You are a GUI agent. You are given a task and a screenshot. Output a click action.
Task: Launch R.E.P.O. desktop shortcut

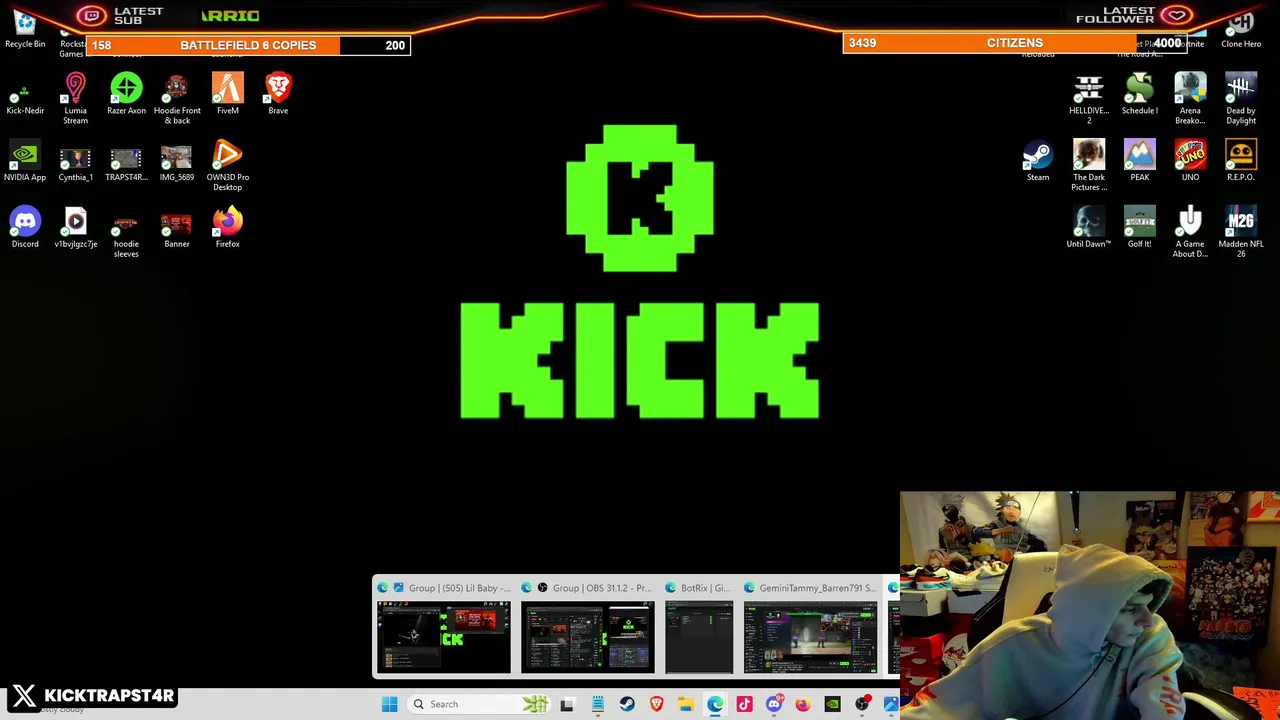[1241, 162]
